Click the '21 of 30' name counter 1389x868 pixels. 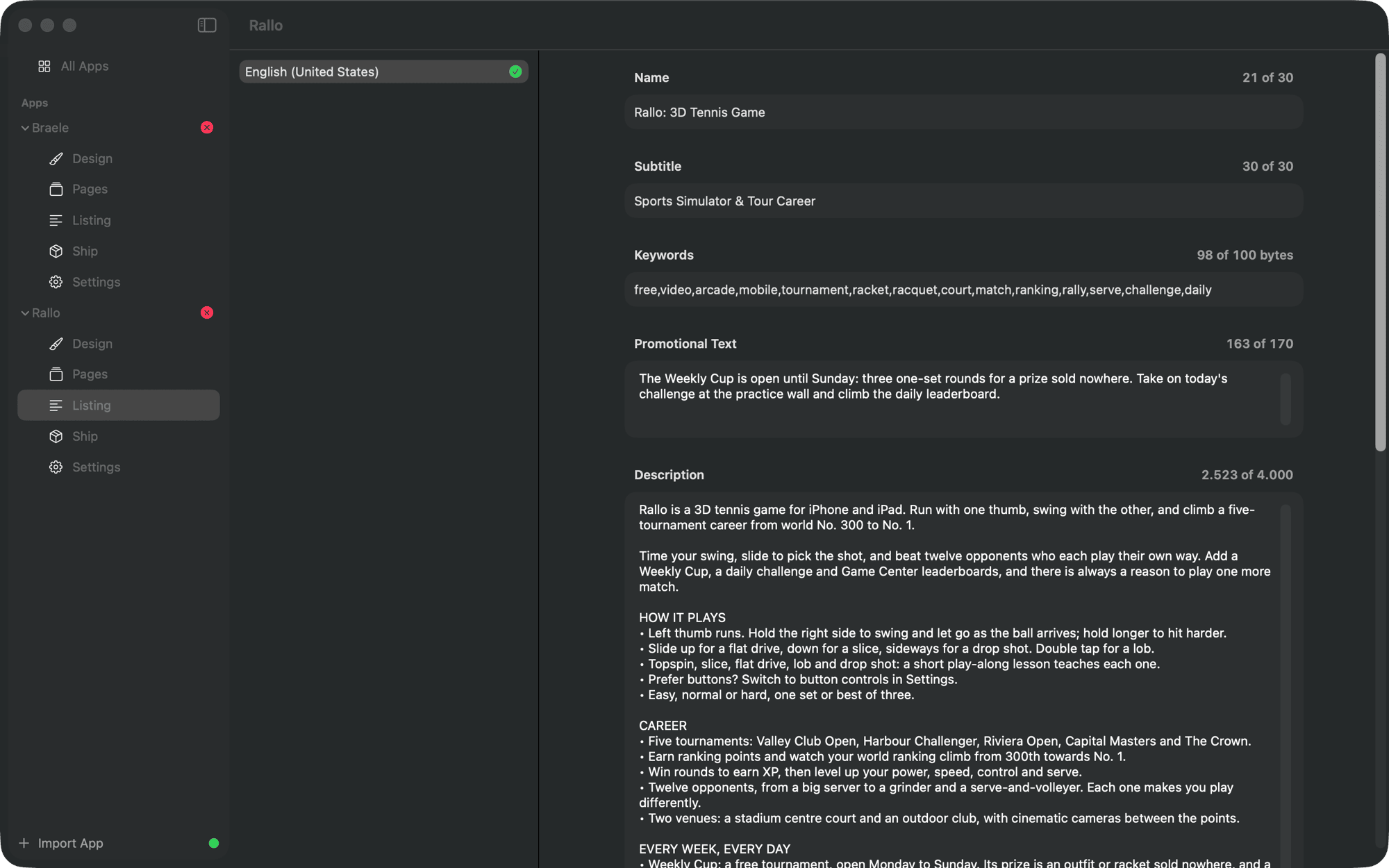pyautogui.click(x=1267, y=78)
